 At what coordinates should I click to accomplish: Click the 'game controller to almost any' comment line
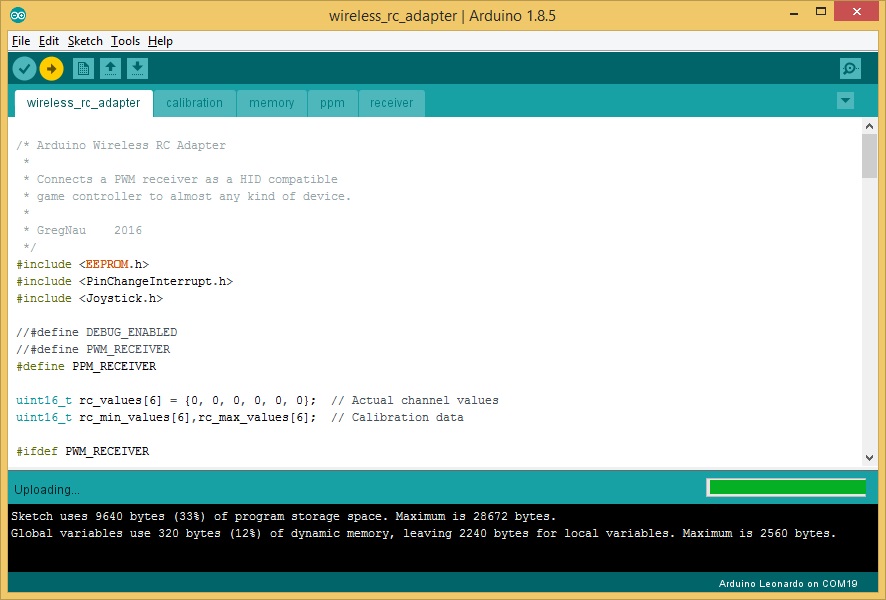[187, 196]
